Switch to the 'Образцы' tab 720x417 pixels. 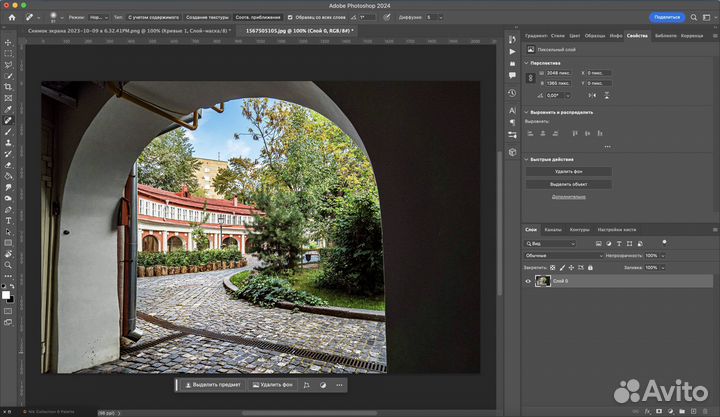(x=595, y=36)
